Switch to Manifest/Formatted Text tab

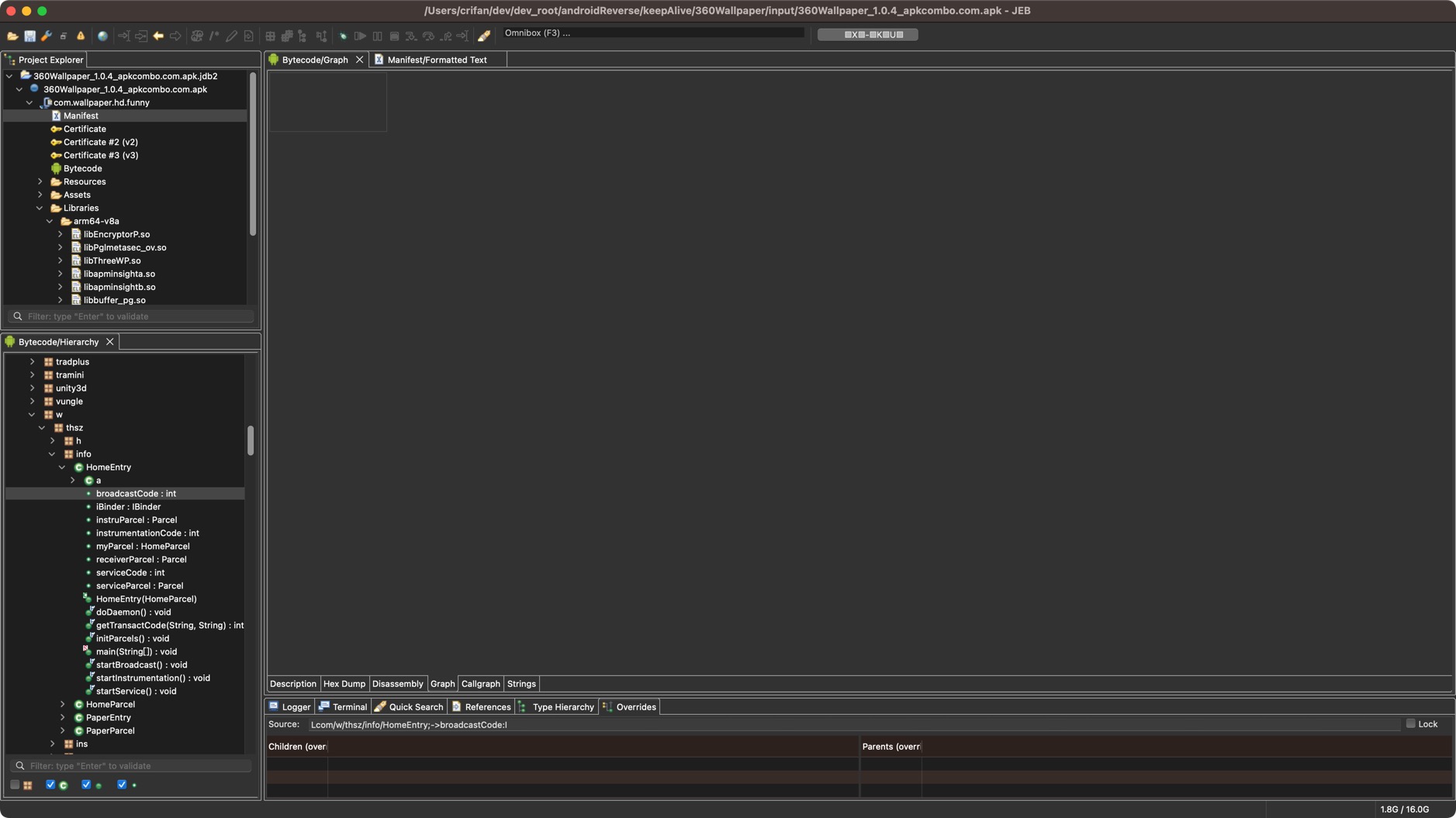point(437,60)
